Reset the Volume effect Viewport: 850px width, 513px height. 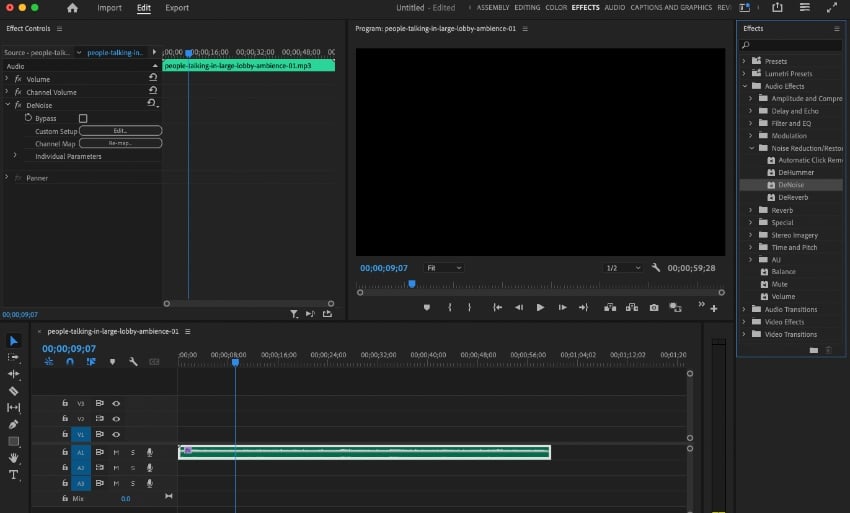pos(153,78)
